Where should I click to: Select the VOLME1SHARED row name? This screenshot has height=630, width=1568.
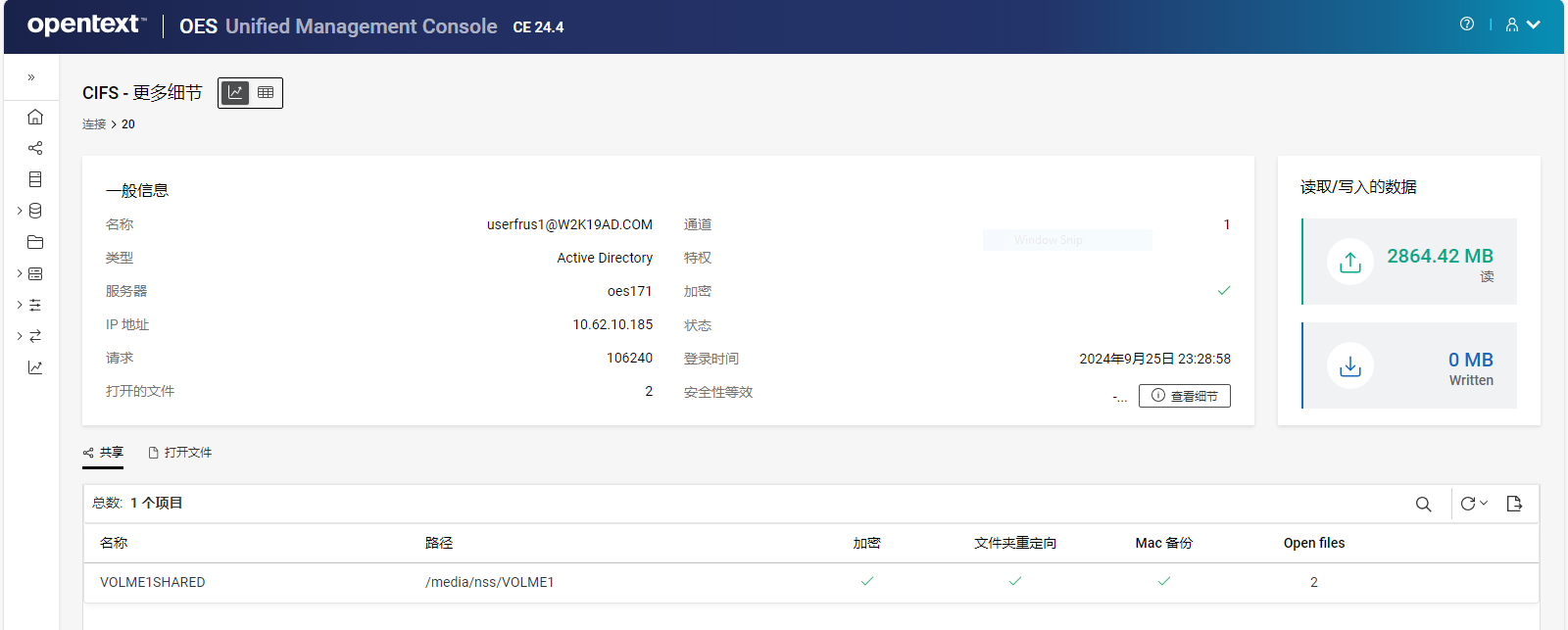click(153, 582)
